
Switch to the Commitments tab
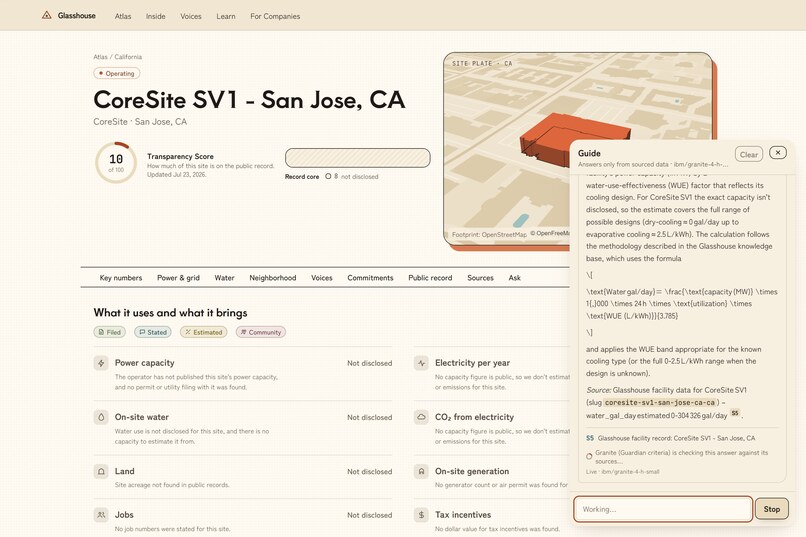pyautogui.click(x=370, y=277)
